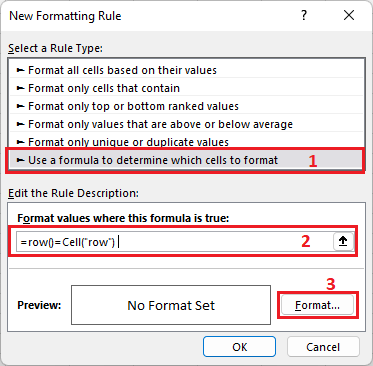This screenshot has width=373, height=366.
Task: Open the Format... options button
Action: click(317, 305)
